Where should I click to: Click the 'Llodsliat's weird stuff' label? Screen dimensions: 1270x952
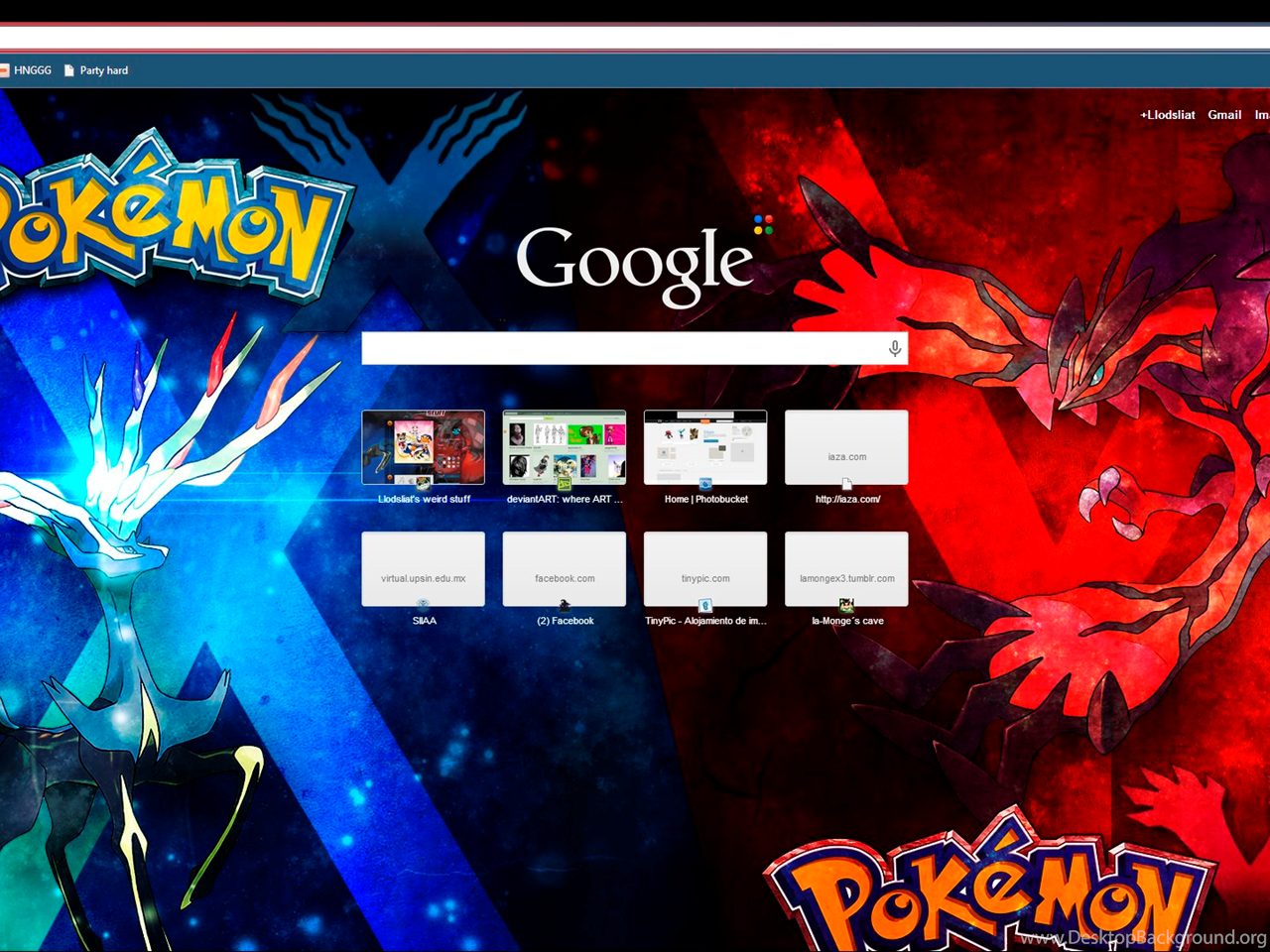pos(424,499)
